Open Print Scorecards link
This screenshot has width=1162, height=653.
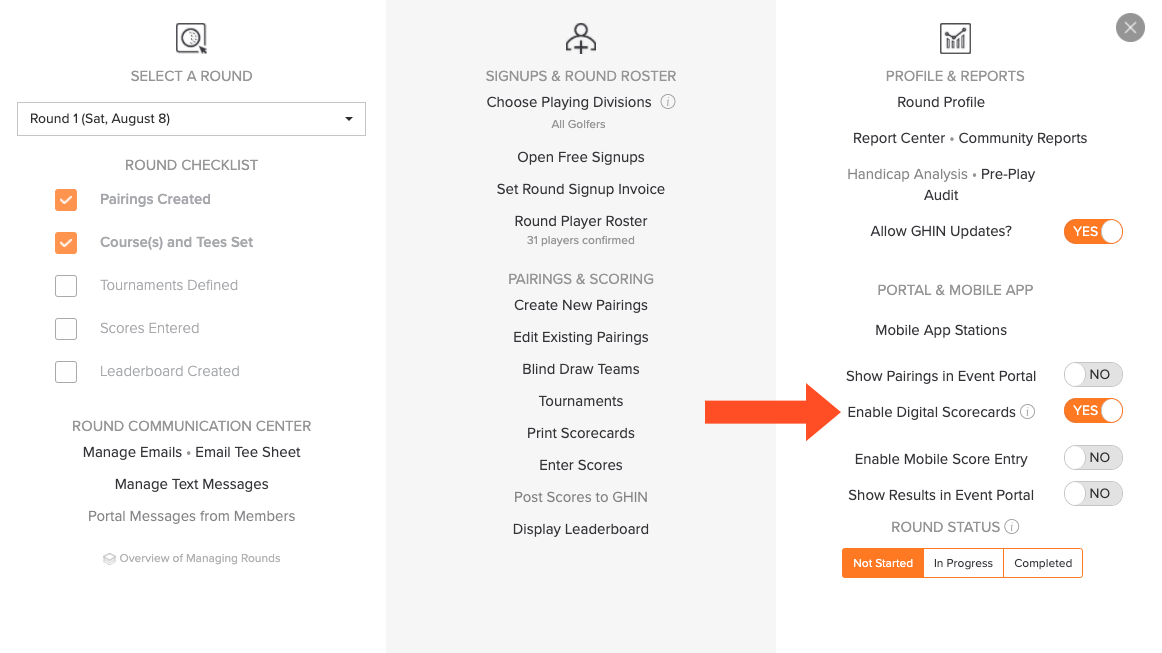coord(581,434)
